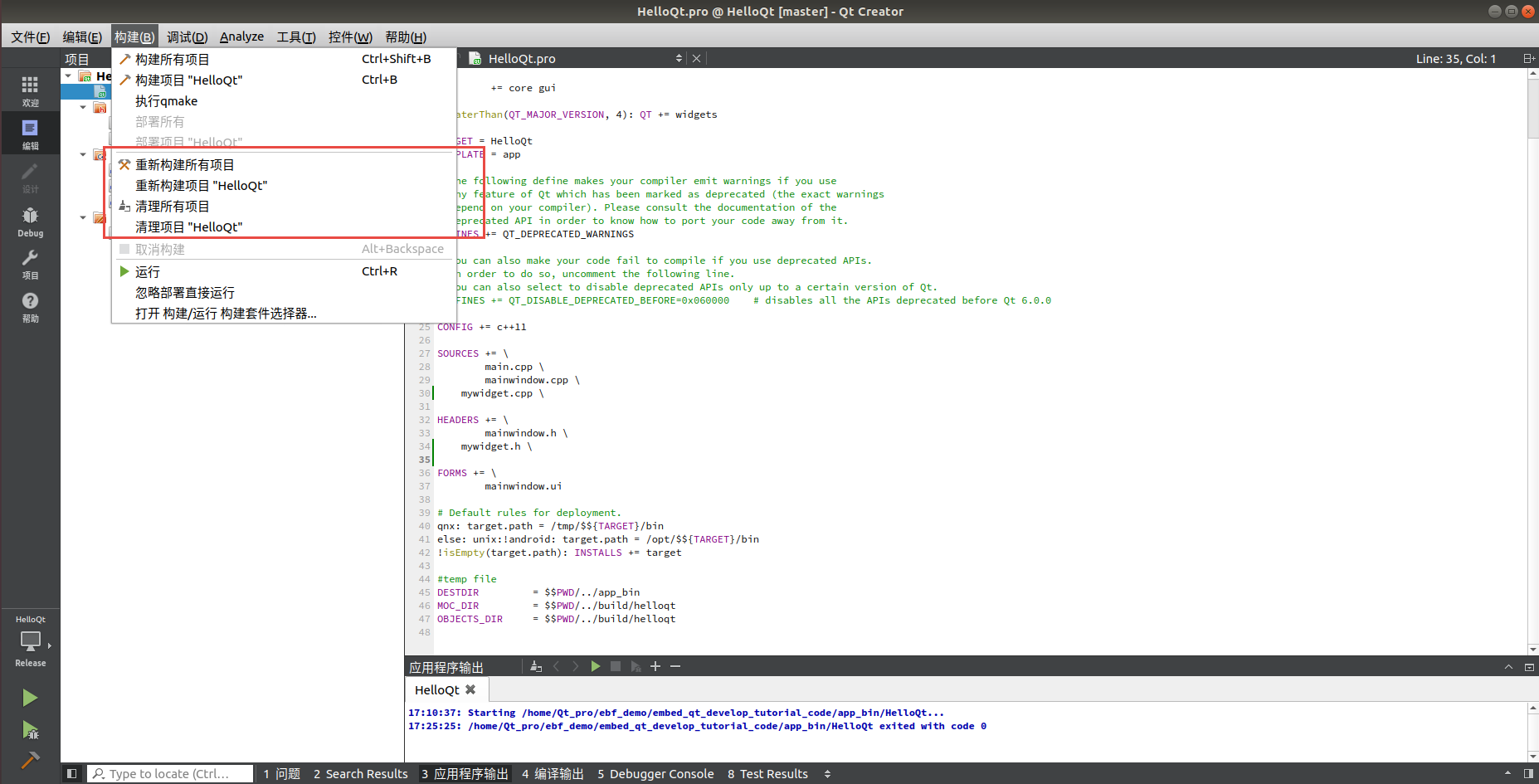
Task: Split the editor with top-right icon
Action: click(1528, 58)
